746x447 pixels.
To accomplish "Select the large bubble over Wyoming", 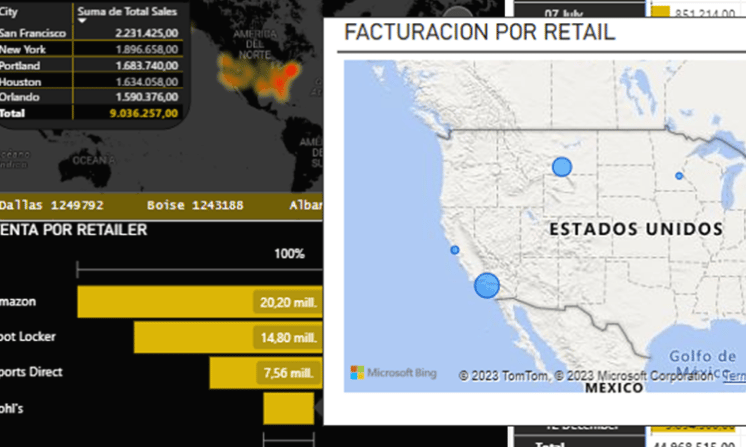I will [562, 167].
